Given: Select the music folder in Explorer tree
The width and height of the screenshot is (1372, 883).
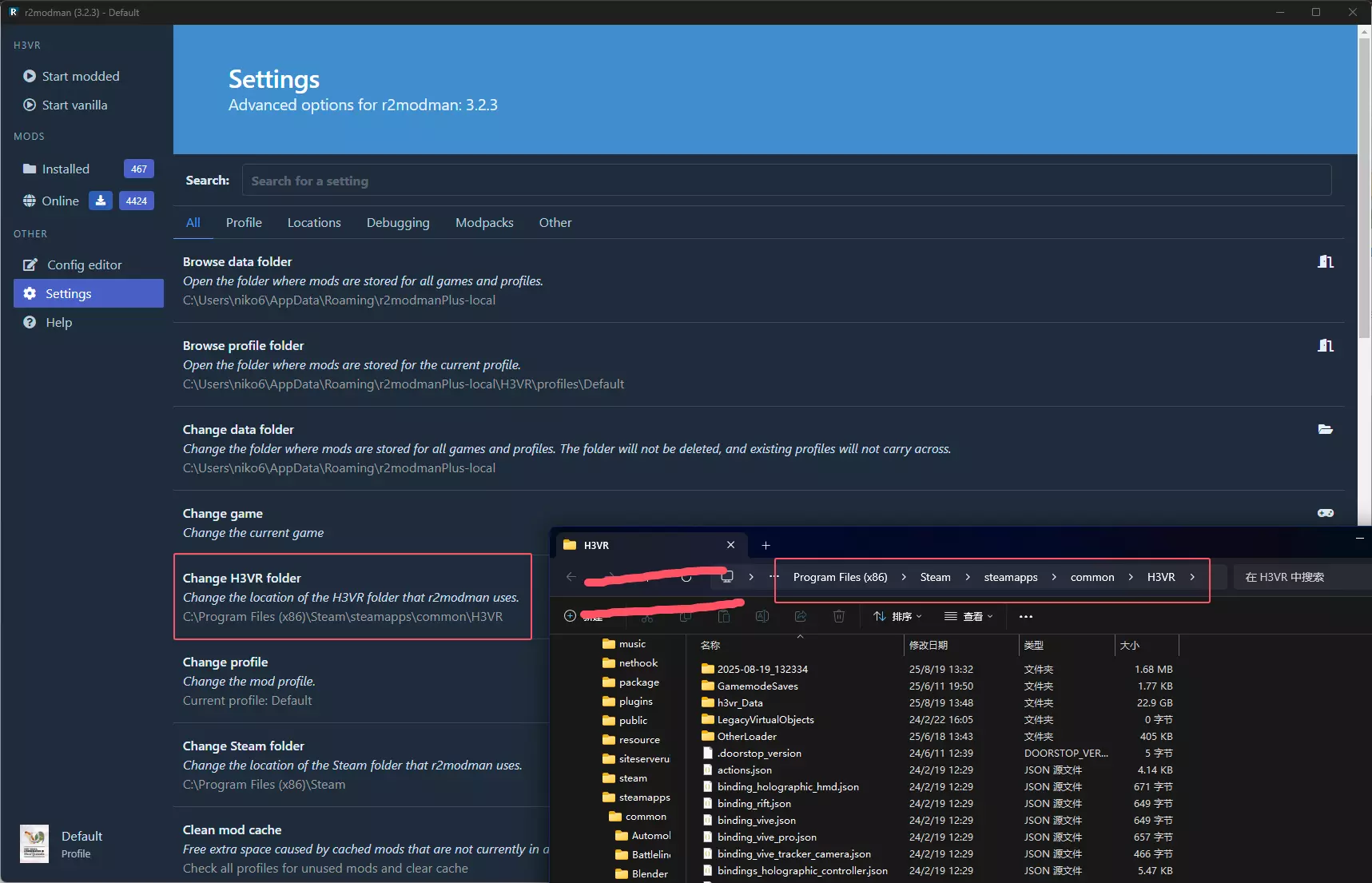Looking at the screenshot, I should pos(624,644).
